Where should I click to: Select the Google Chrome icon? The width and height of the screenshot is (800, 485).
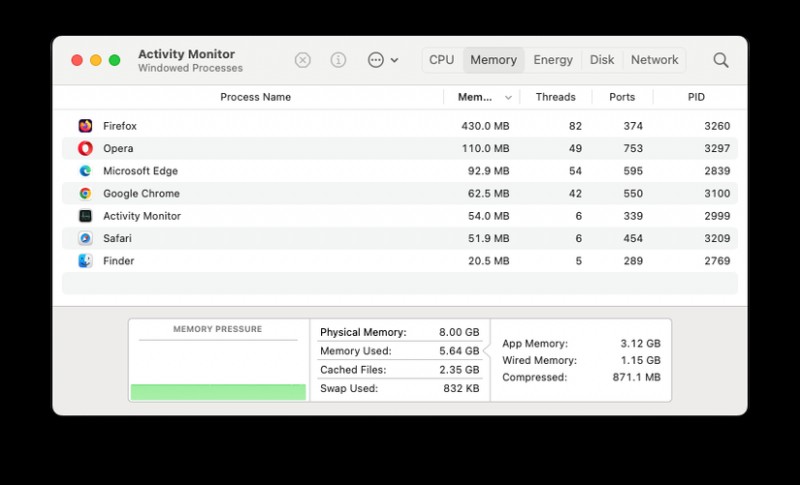click(85, 193)
